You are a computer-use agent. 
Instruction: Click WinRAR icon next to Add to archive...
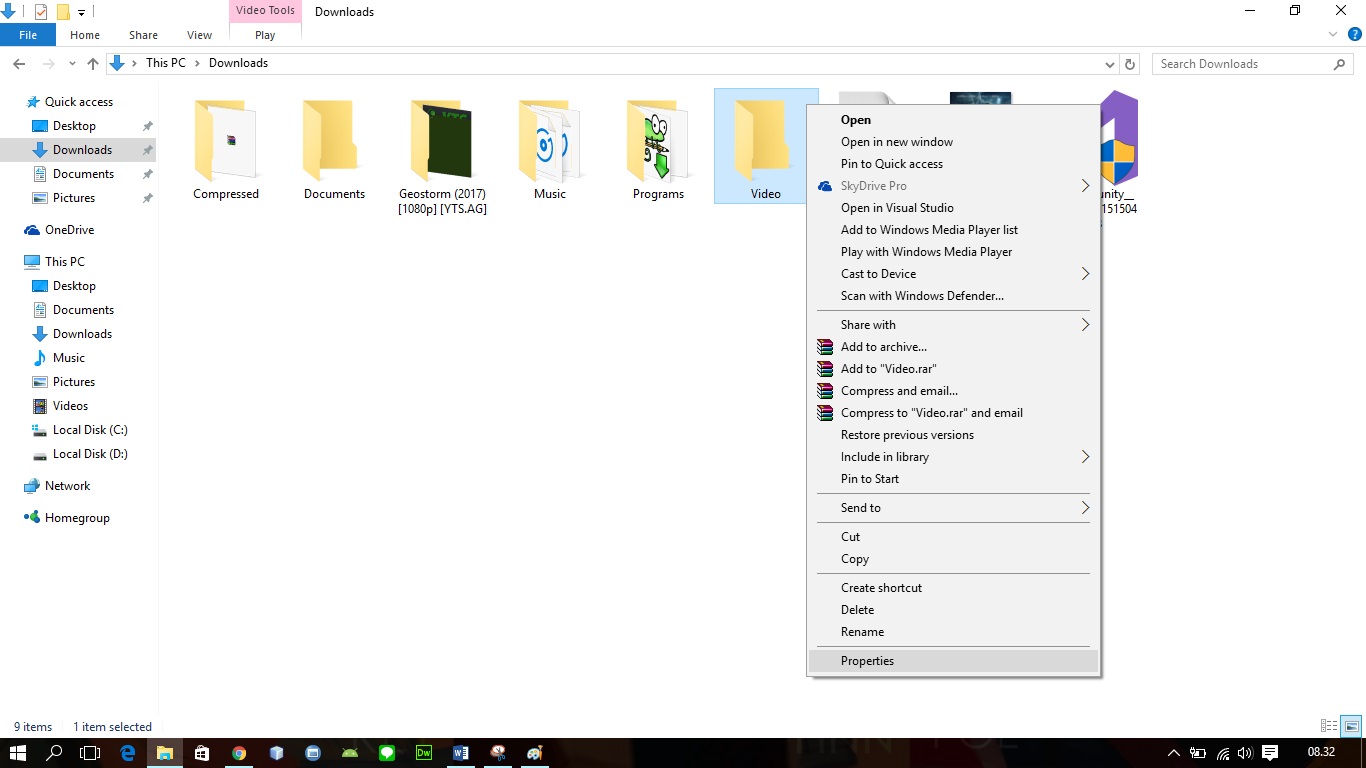pyautogui.click(x=825, y=347)
